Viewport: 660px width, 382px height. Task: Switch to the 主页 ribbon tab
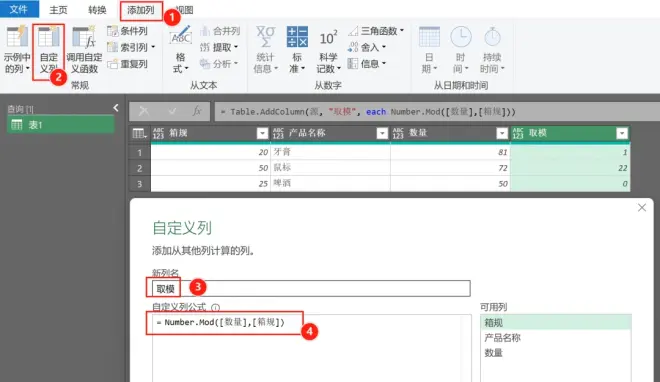[58, 10]
